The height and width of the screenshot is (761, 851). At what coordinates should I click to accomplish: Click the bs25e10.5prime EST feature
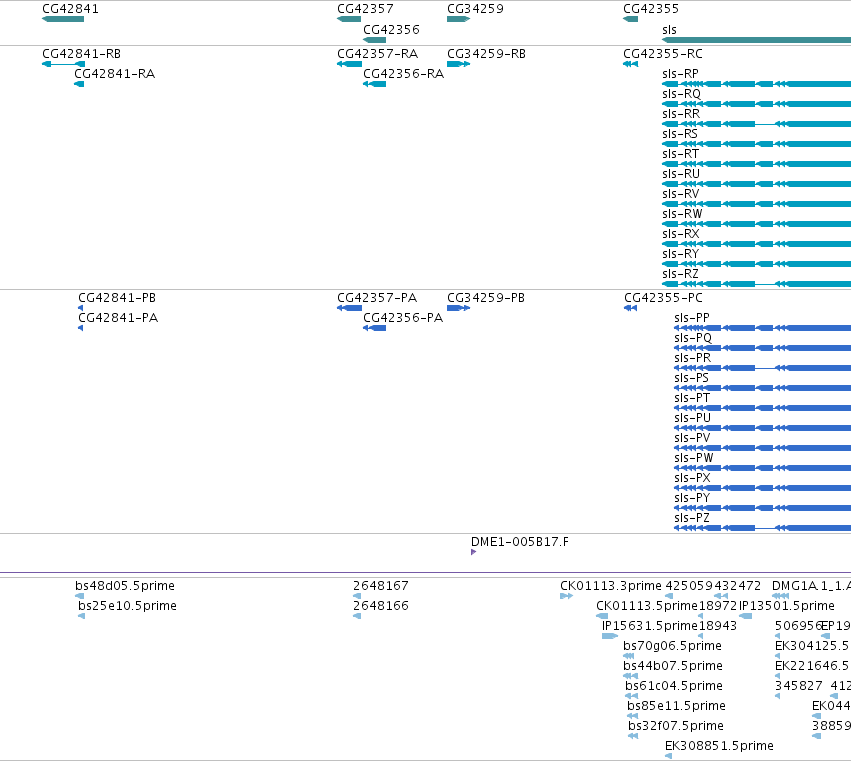pos(81,617)
